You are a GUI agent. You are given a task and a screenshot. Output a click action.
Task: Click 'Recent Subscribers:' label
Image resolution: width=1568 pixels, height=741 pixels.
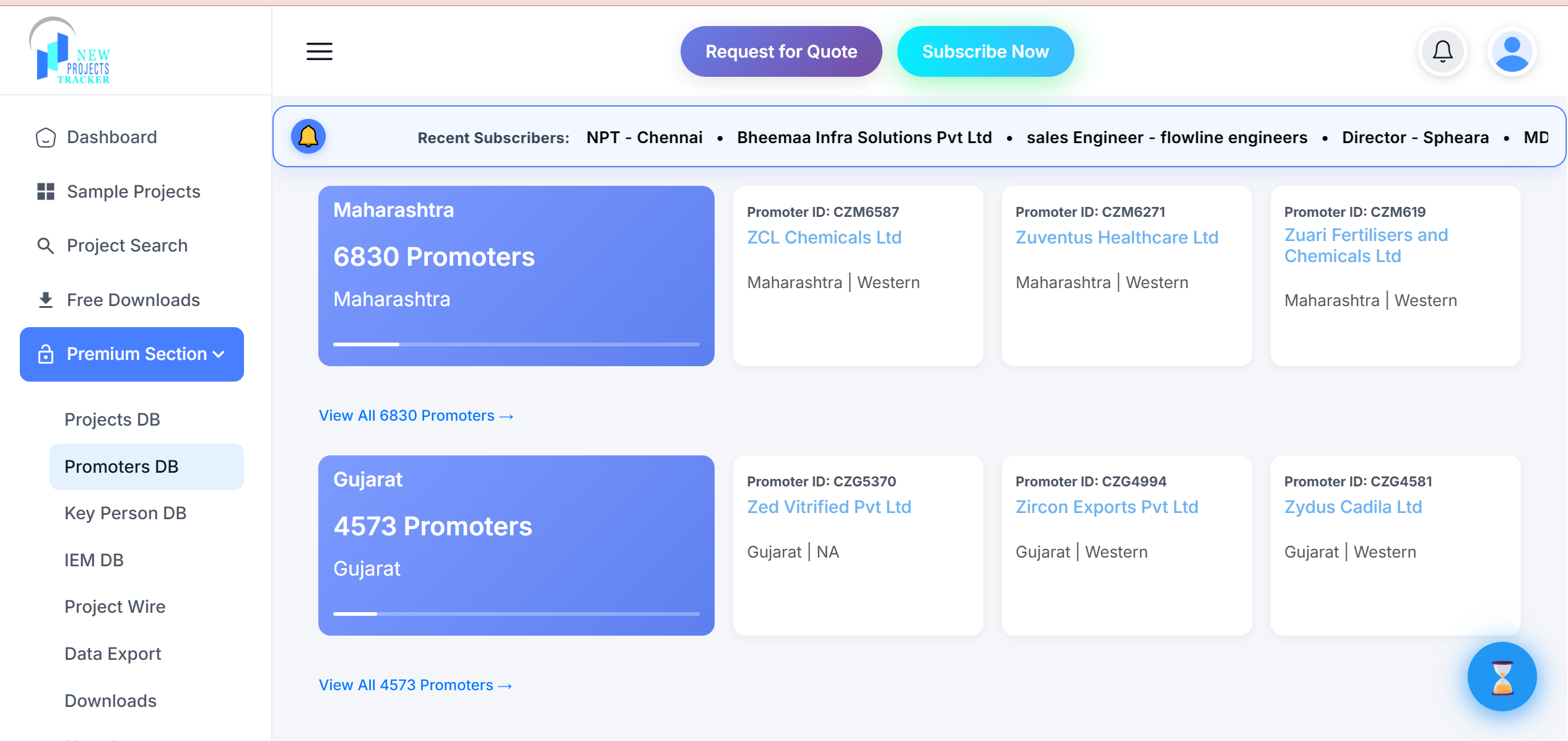(x=493, y=138)
